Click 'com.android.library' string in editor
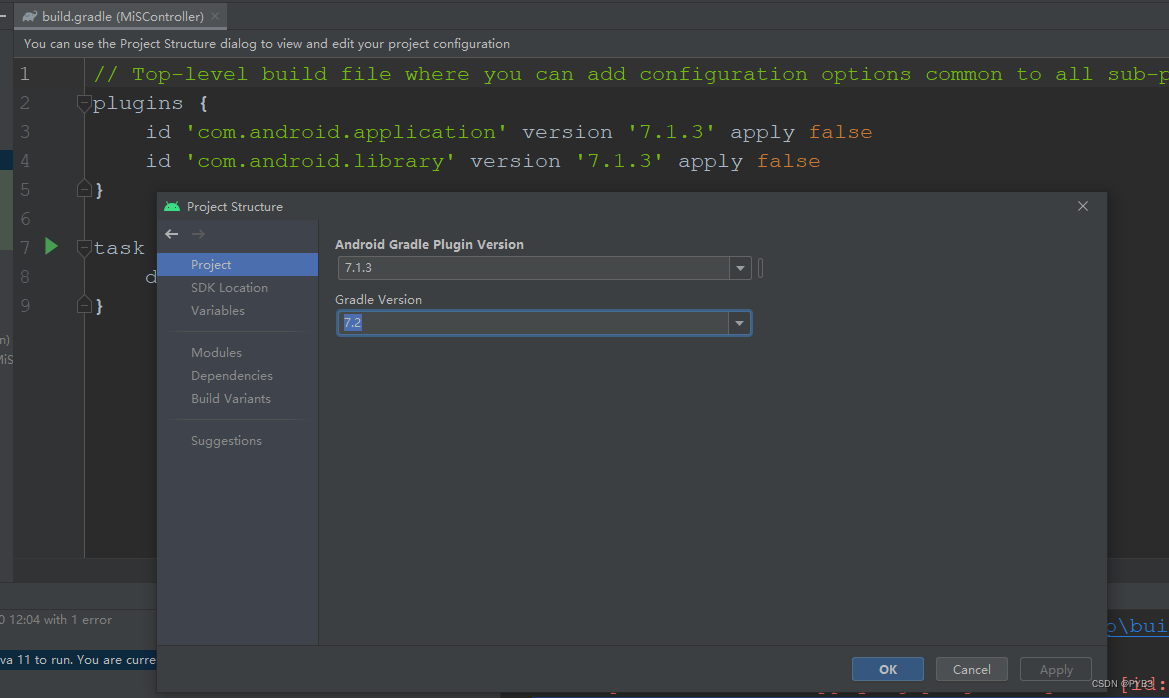 tap(321, 161)
